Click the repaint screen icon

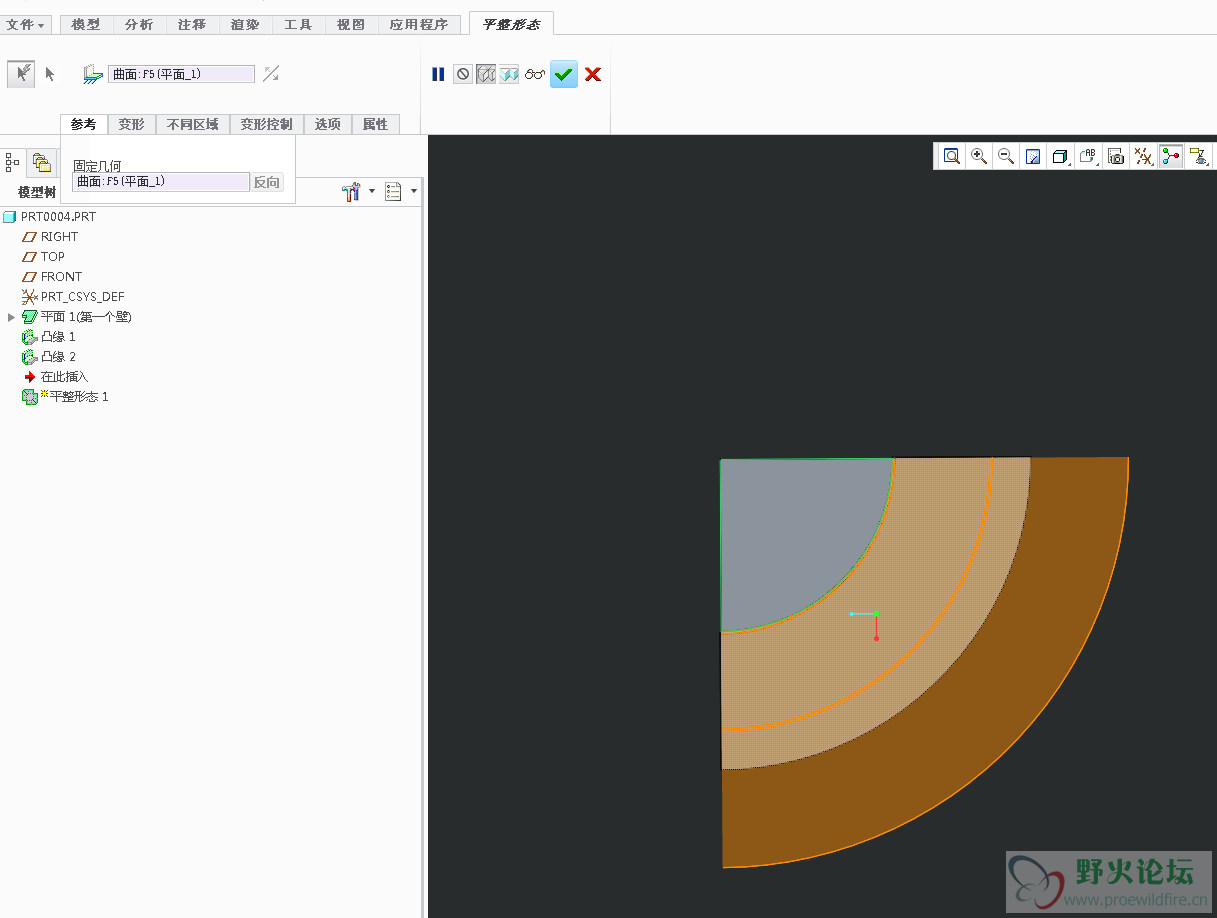coord(1034,156)
